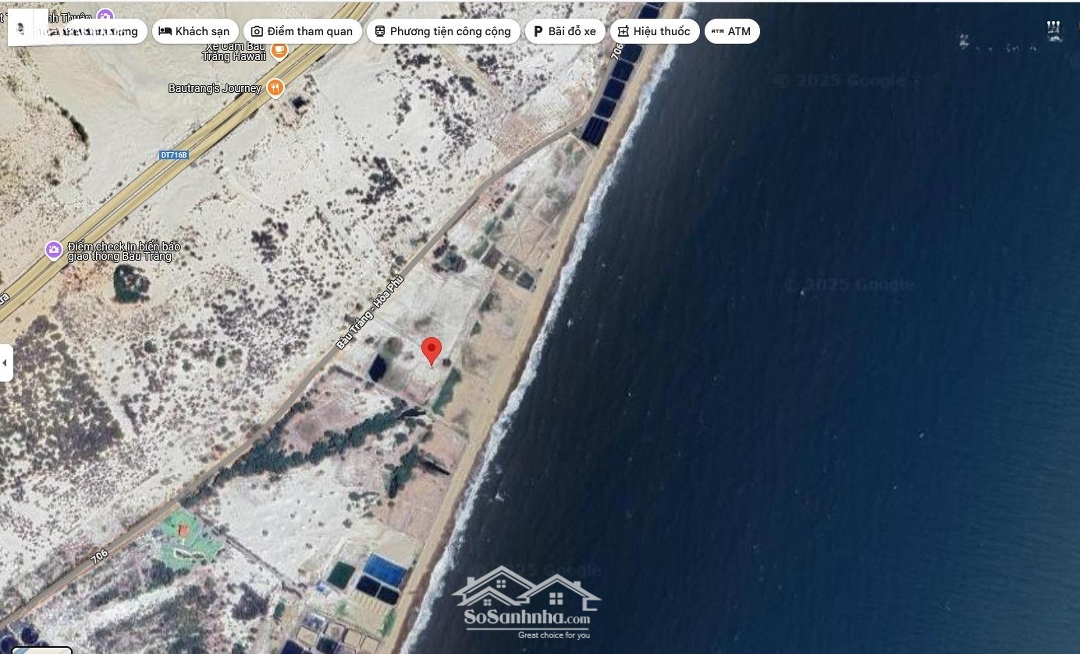Filter map by Hiệu thuốc
The image size is (1080, 654).
(x=653, y=31)
